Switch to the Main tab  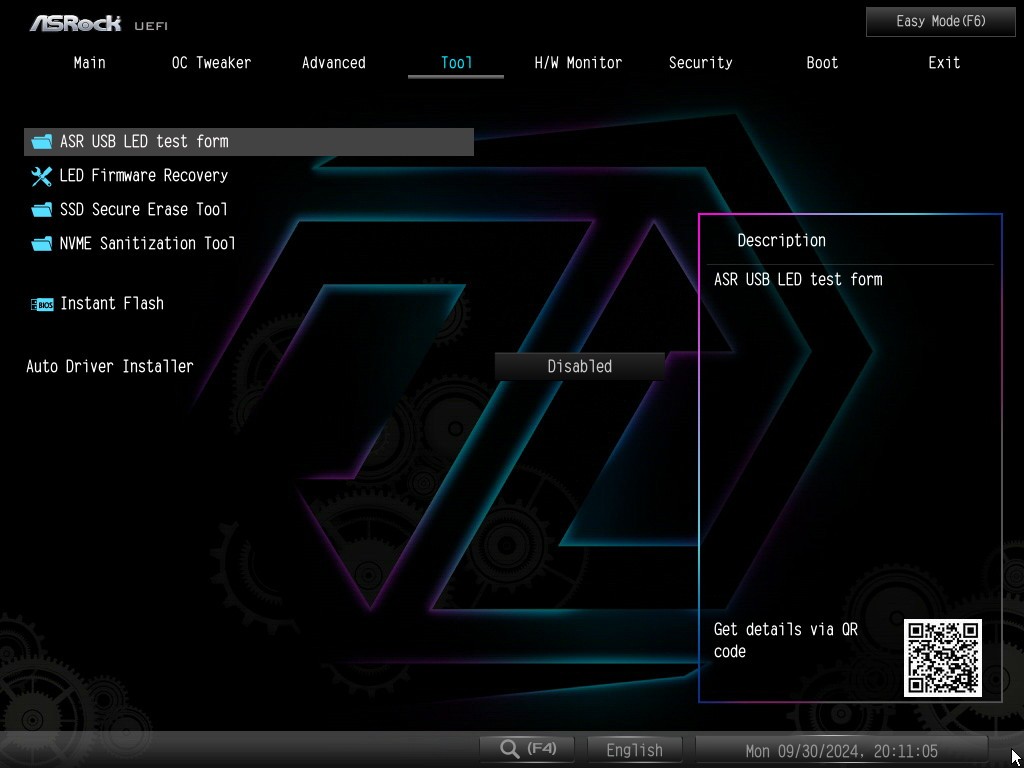[89, 63]
